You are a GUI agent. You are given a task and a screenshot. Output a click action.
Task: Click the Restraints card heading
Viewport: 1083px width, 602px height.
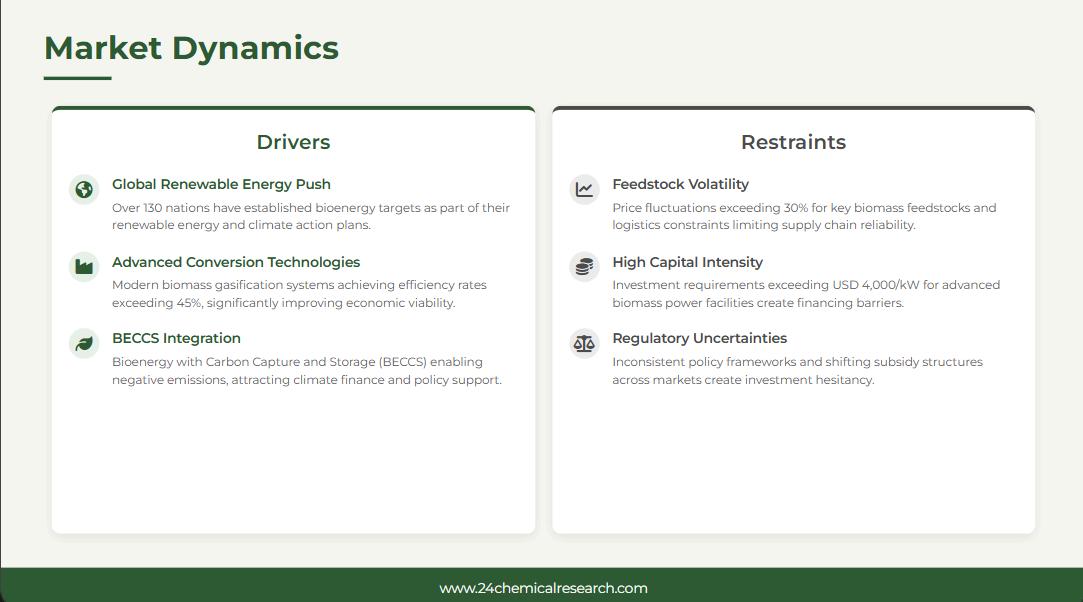coord(794,142)
